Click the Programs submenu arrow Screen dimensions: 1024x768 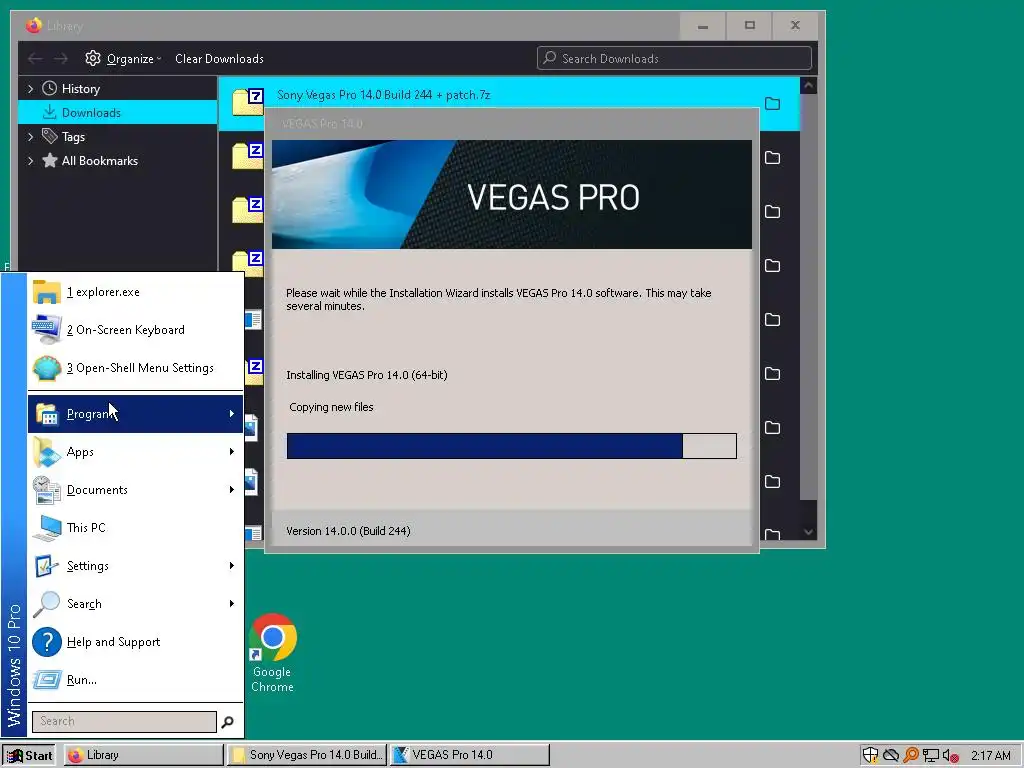click(232, 413)
